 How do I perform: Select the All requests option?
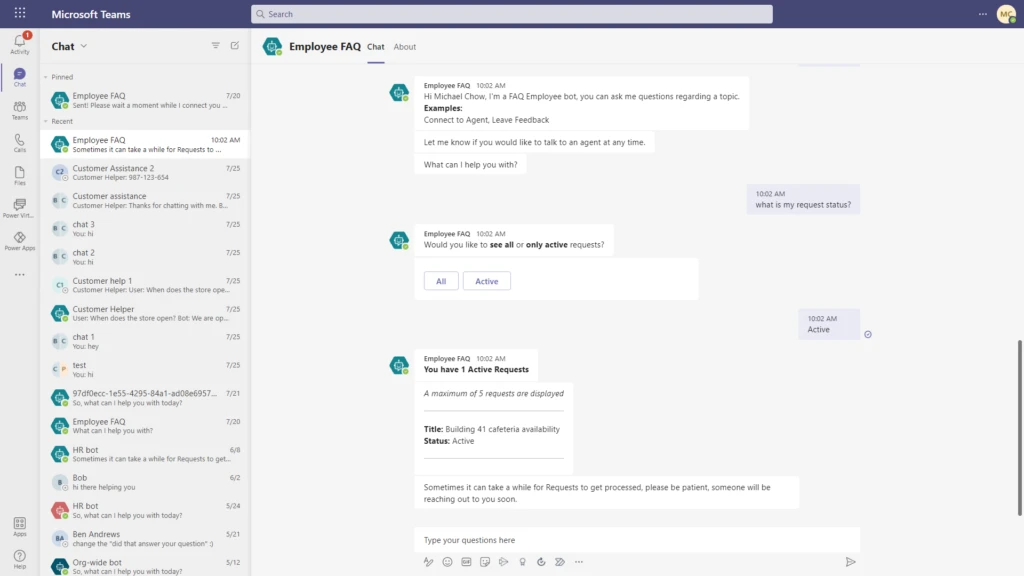coord(440,281)
